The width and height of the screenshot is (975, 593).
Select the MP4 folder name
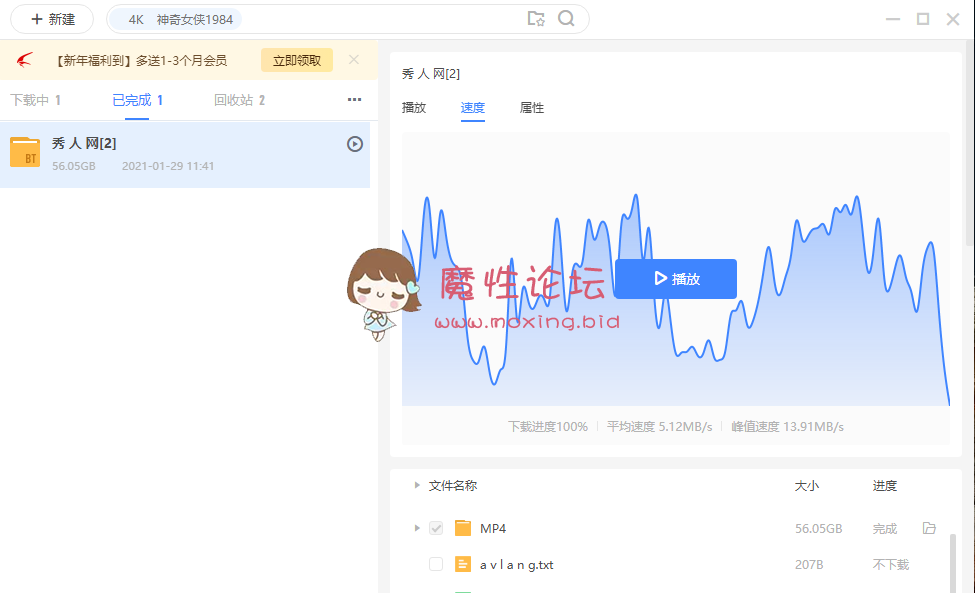[493, 528]
